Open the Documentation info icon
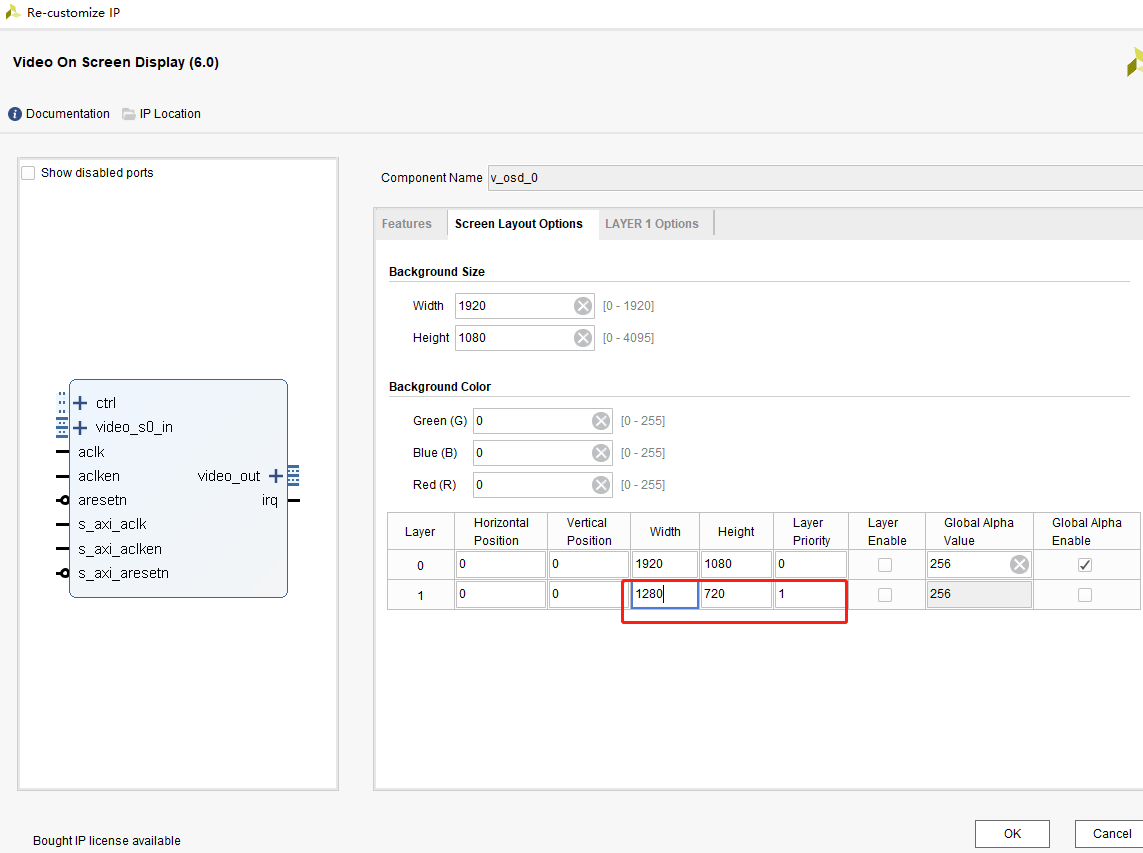This screenshot has height=853, width=1143. (x=15, y=114)
